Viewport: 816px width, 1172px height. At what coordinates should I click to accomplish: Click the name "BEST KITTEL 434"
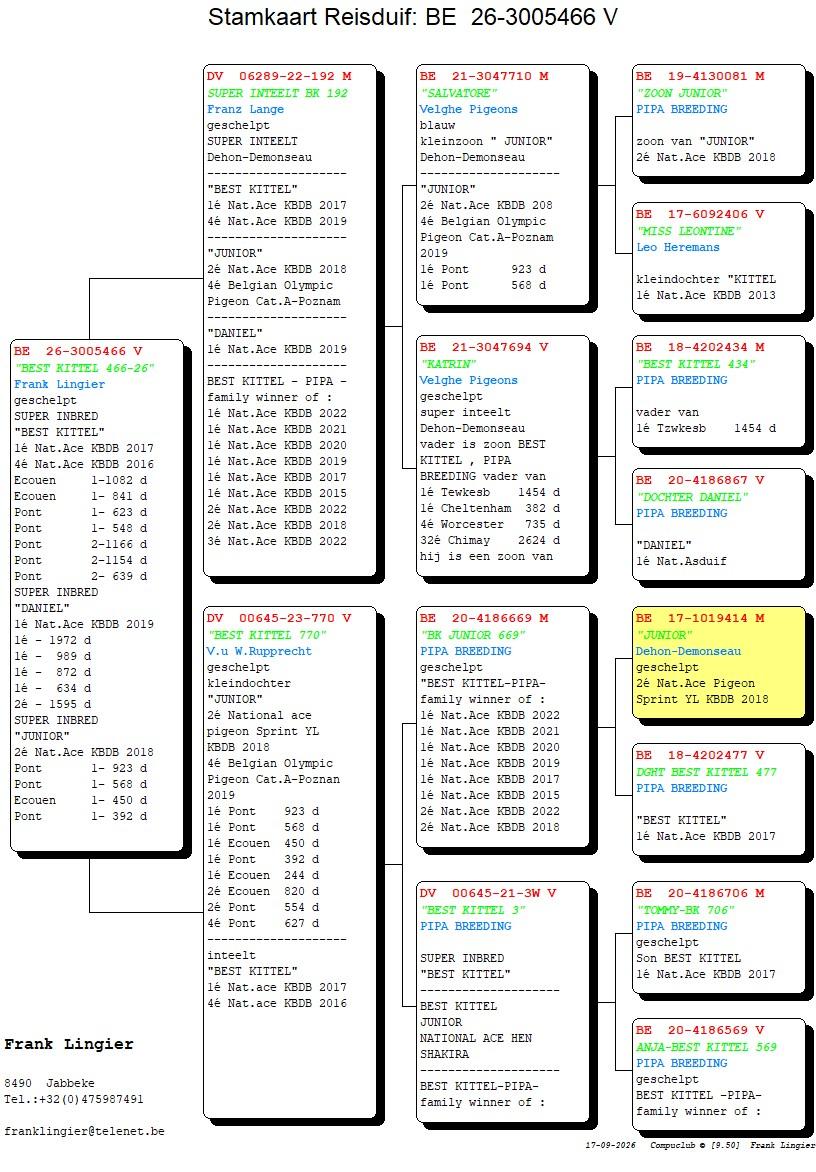pos(696,364)
